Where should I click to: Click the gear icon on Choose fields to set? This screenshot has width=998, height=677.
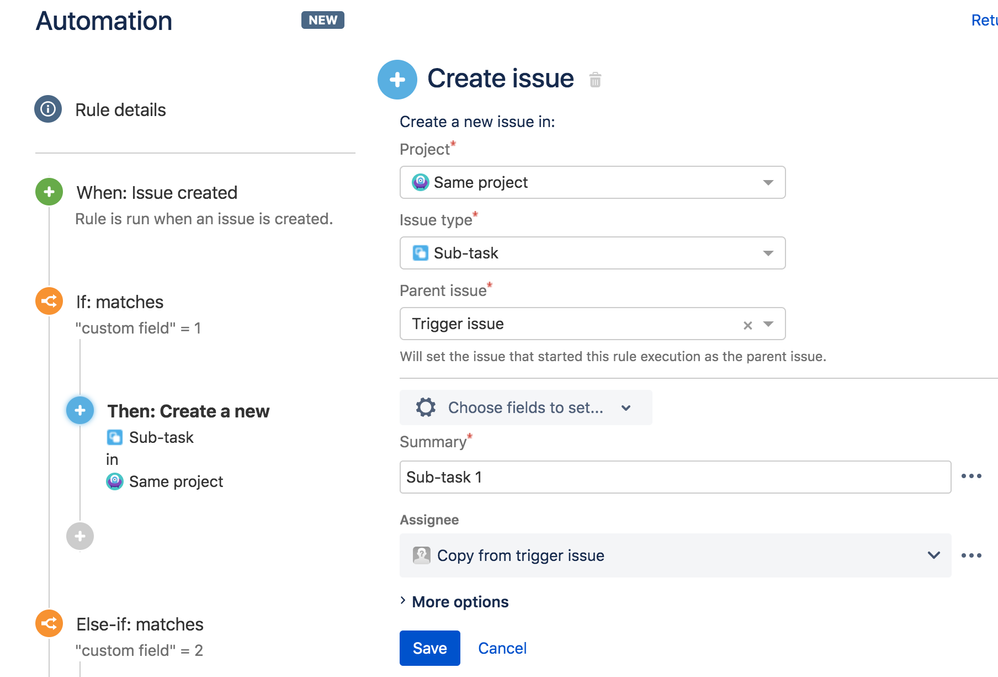point(425,407)
